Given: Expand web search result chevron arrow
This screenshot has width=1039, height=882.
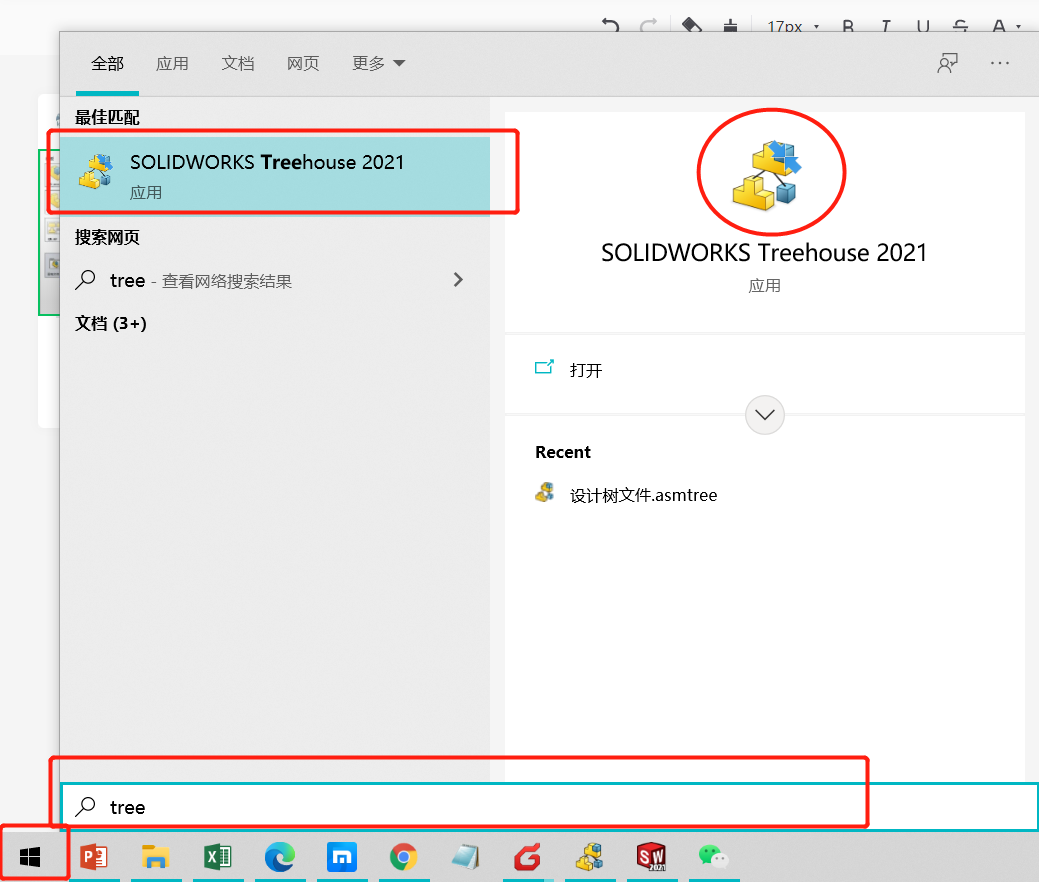Looking at the screenshot, I should point(458,280).
